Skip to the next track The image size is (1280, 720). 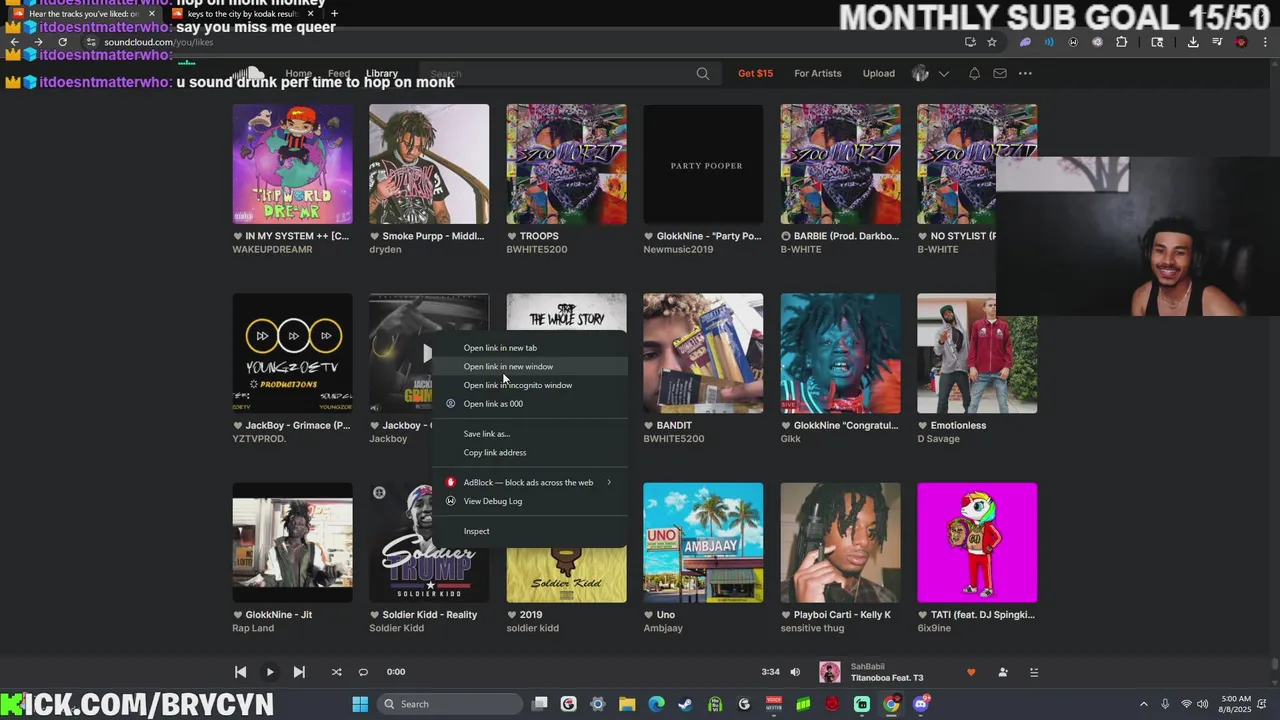point(299,672)
